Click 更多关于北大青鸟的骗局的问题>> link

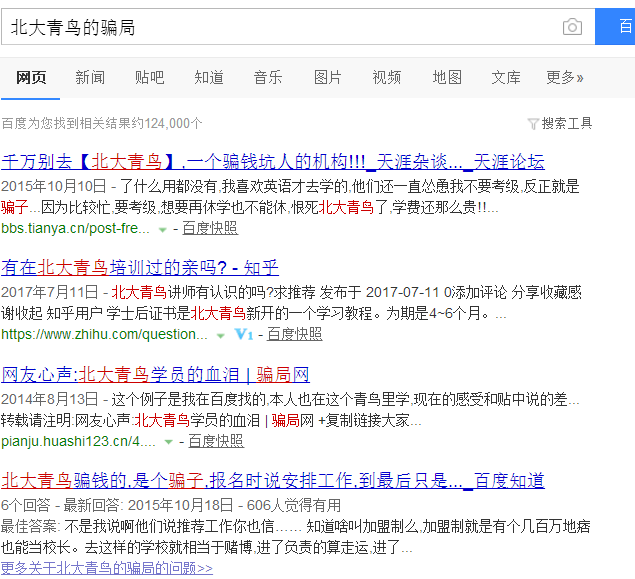pyautogui.click(x=107, y=568)
